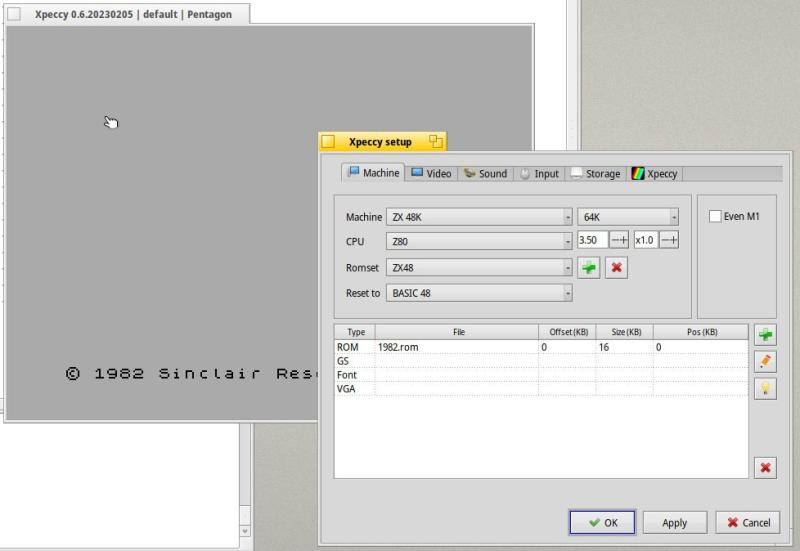Go to the Sound tab

[x=485, y=173]
